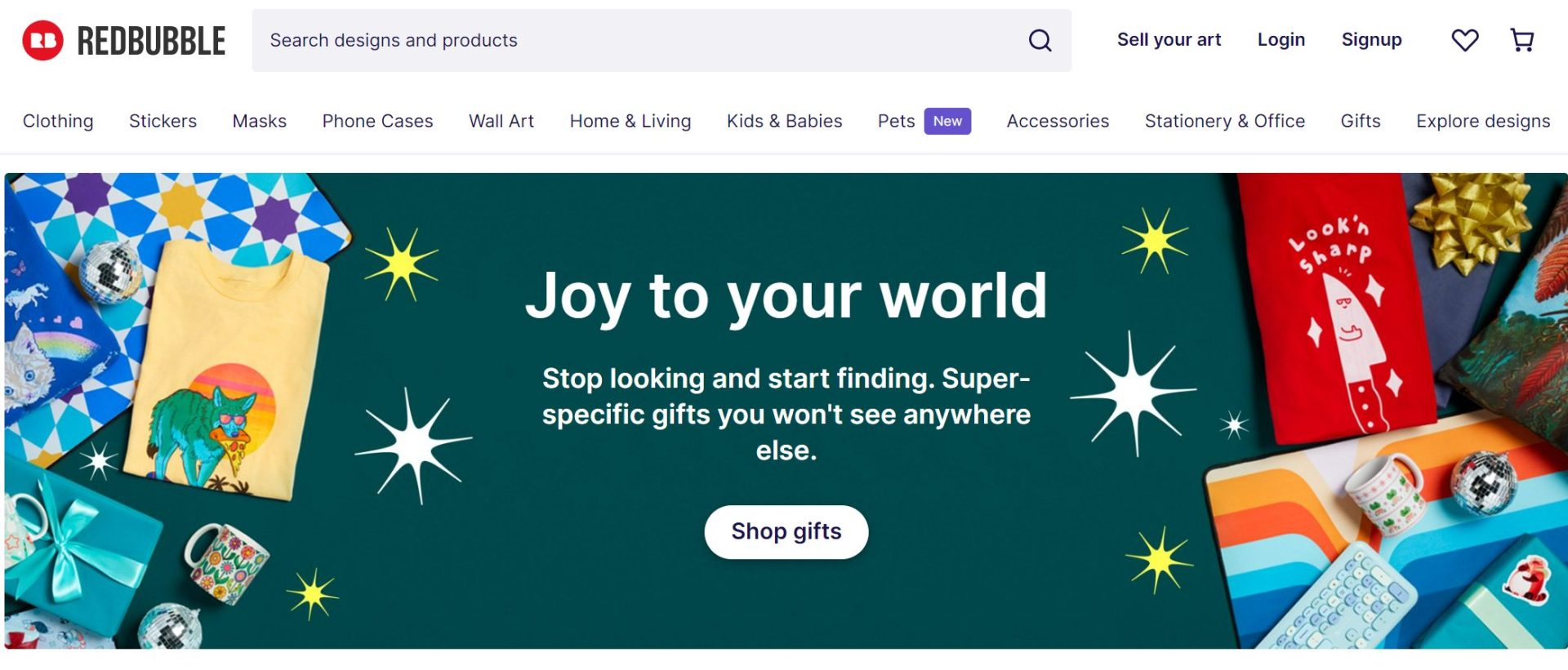The image size is (1568, 670).
Task: Click the Sell your art link
Action: click(x=1169, y=40)
